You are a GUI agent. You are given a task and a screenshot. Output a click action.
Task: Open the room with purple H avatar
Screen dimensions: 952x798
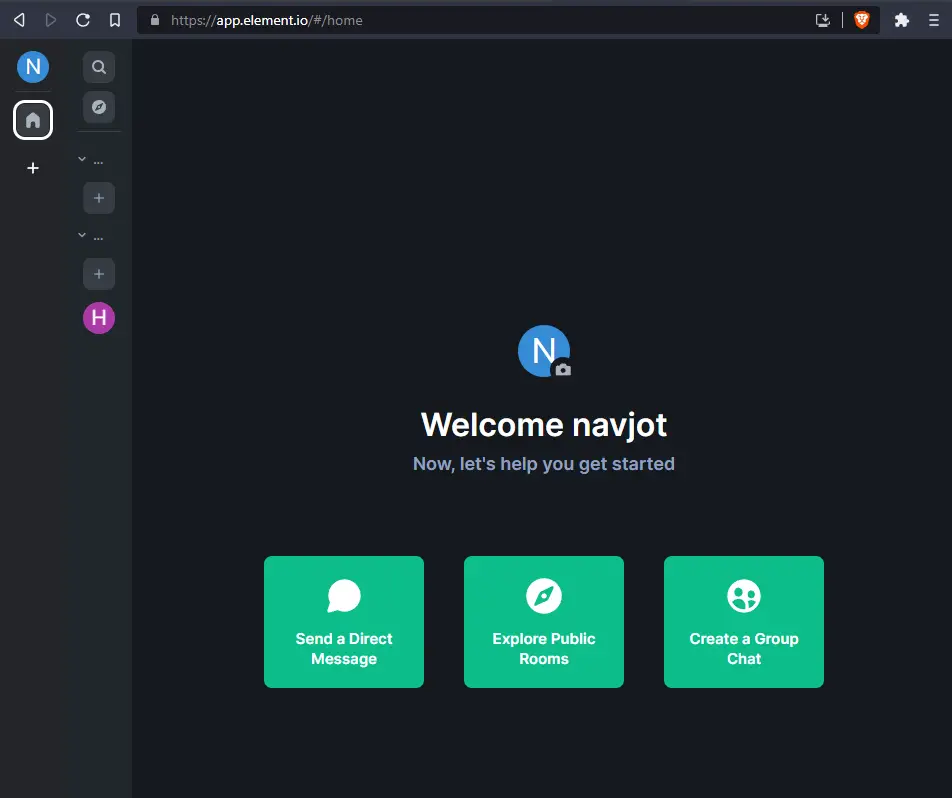coord(99,318)
